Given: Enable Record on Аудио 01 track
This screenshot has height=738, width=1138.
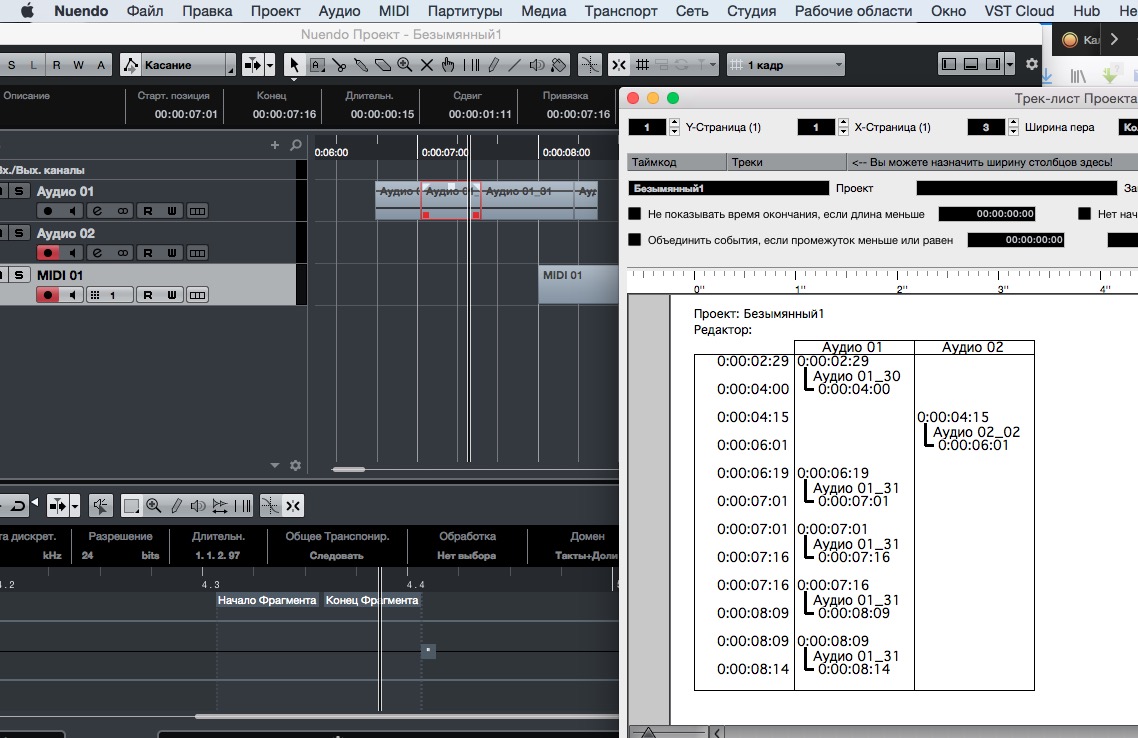Looking at the screenshot, I should pyautogui.click(x=48, y=211).
